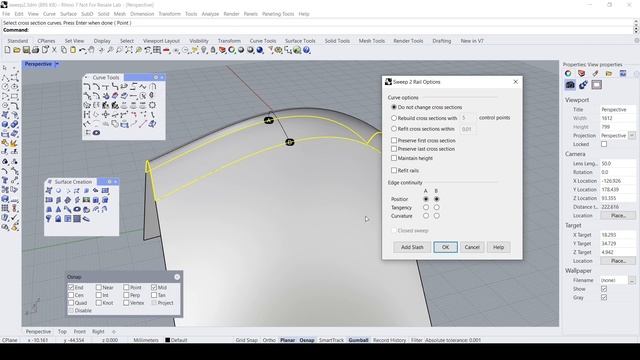Click the four-viewport layout icon
This screenshot has height=360, width=640.
click(157, 50)
